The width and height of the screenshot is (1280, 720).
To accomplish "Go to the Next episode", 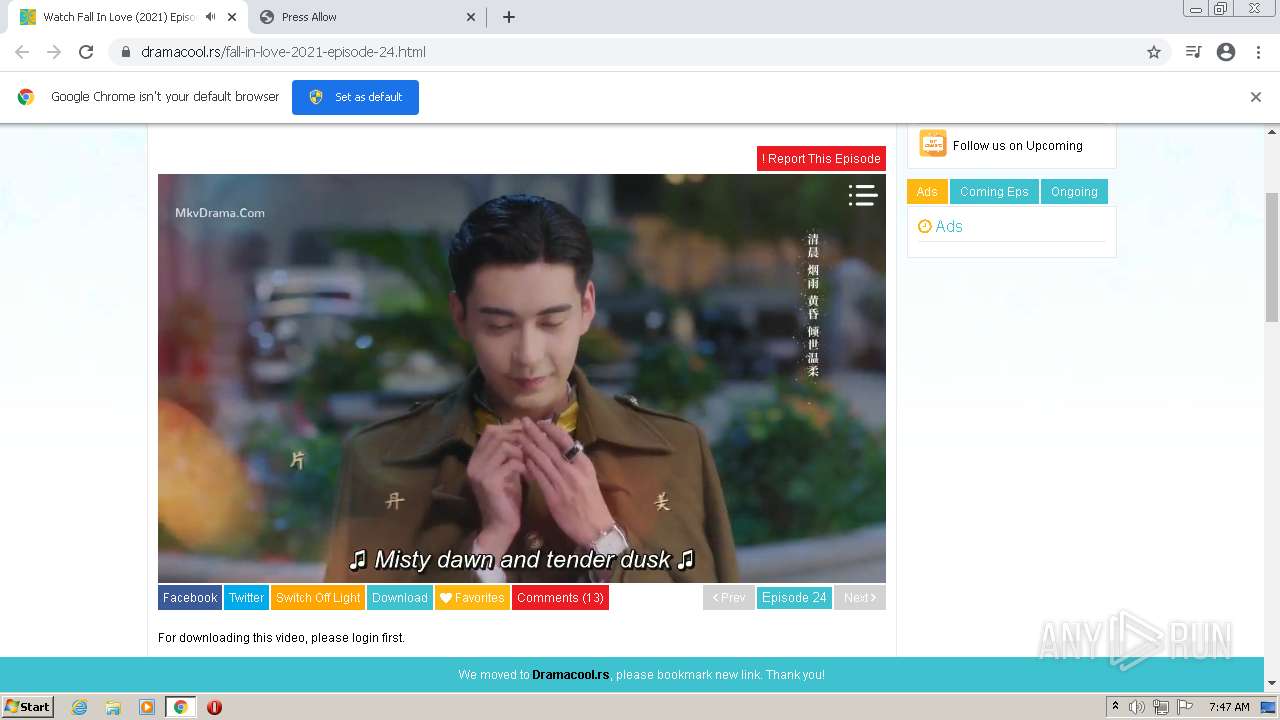I will pyautogui.click(x=860, y=597).
